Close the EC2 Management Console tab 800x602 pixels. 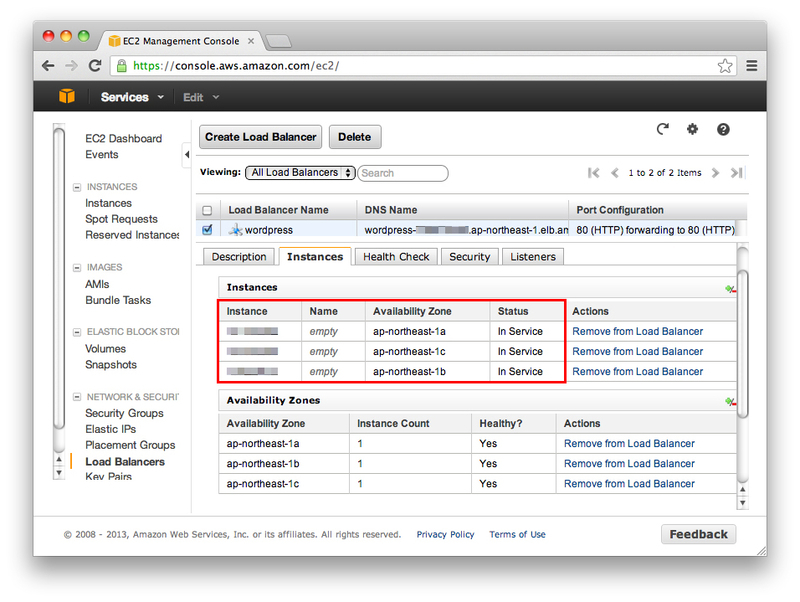(251, 41)
